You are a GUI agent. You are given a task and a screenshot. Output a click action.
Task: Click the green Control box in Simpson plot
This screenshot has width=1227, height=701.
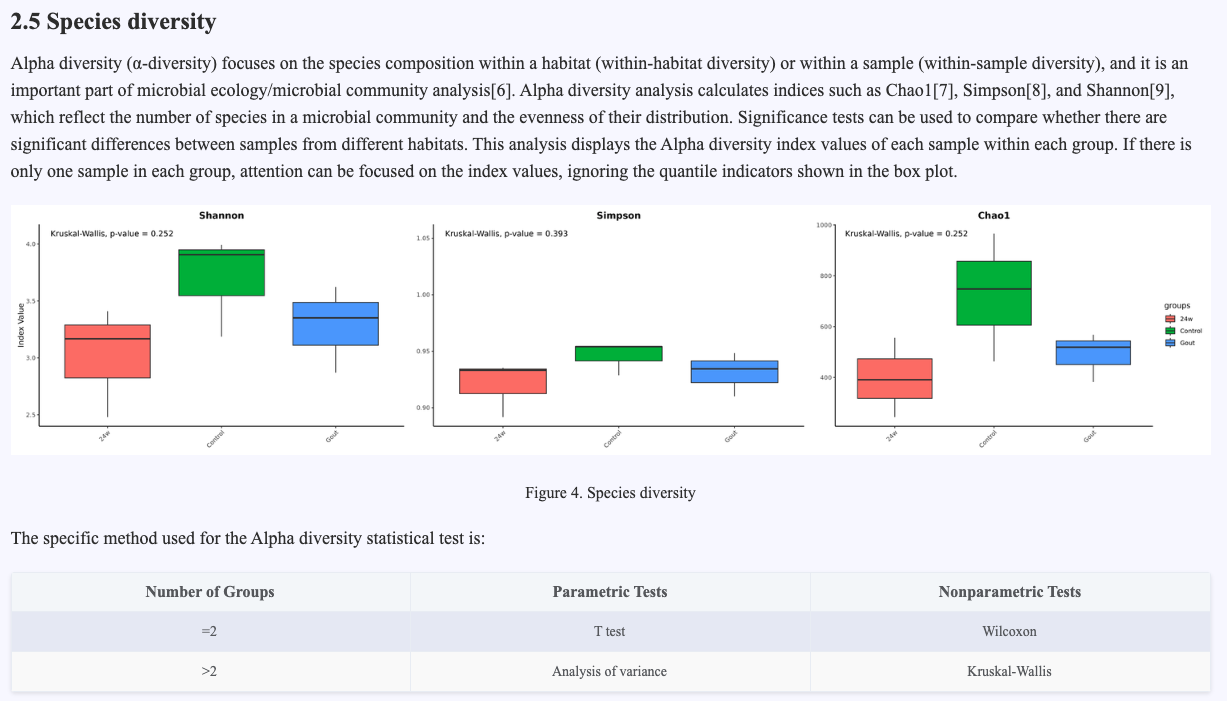point(618,353)
